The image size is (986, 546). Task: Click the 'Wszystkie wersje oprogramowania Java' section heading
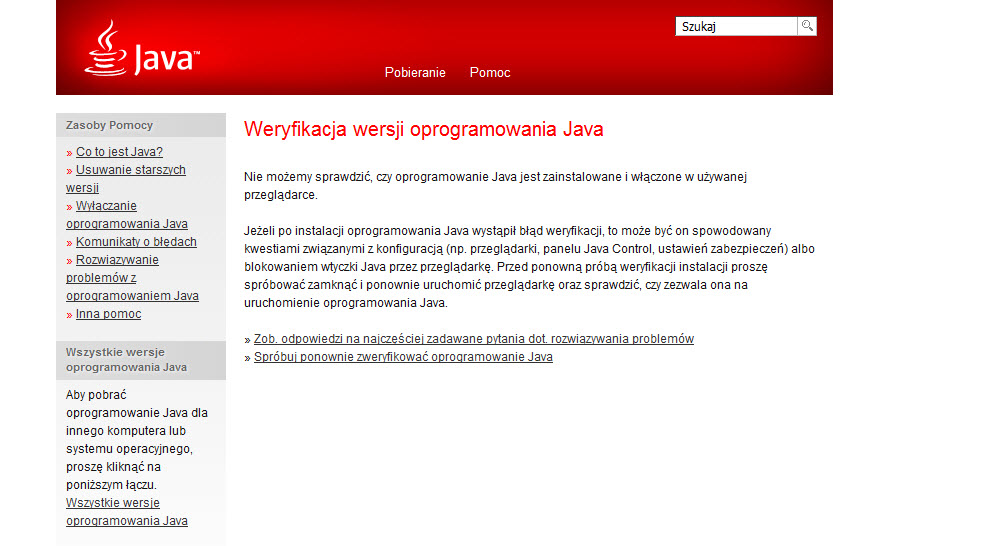coord(126,360)
